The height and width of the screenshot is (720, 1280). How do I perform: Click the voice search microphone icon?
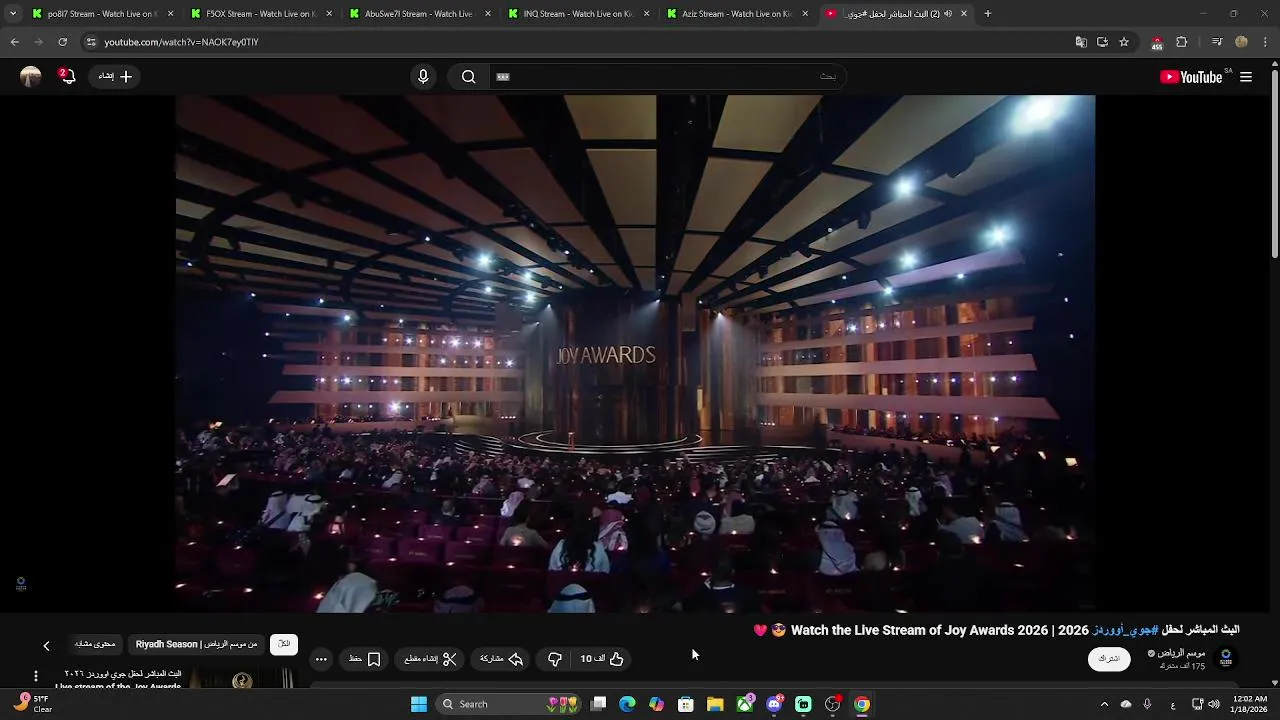pyautogui.click(x=423, y=77)
